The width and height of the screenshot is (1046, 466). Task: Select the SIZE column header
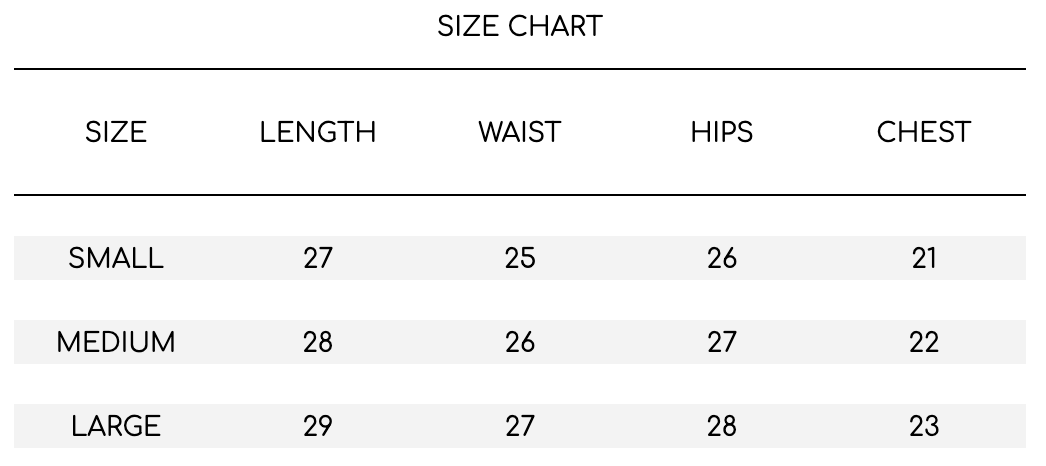click(x=116, y=132)
